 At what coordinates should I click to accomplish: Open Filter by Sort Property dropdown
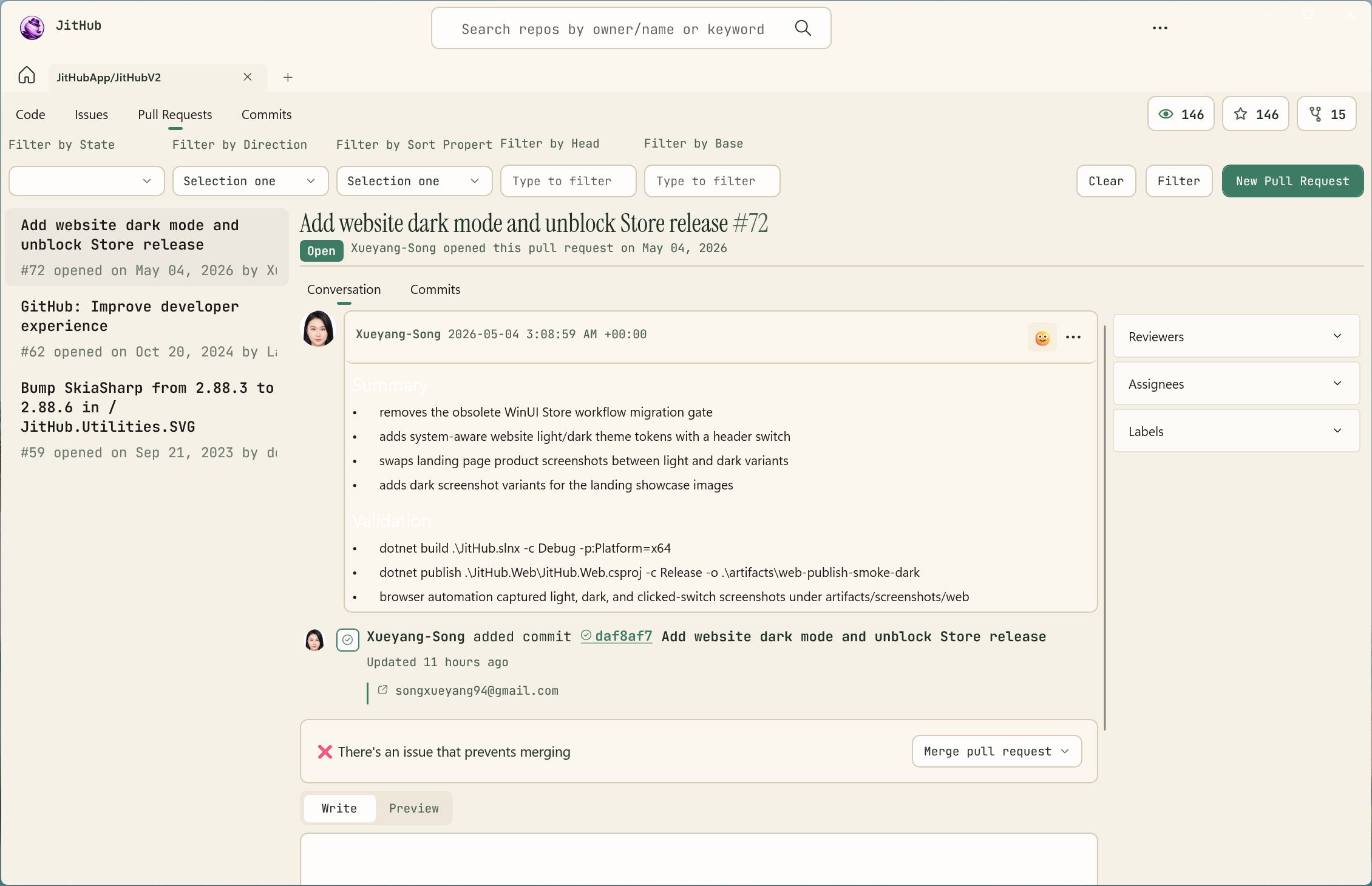[415, 181]
